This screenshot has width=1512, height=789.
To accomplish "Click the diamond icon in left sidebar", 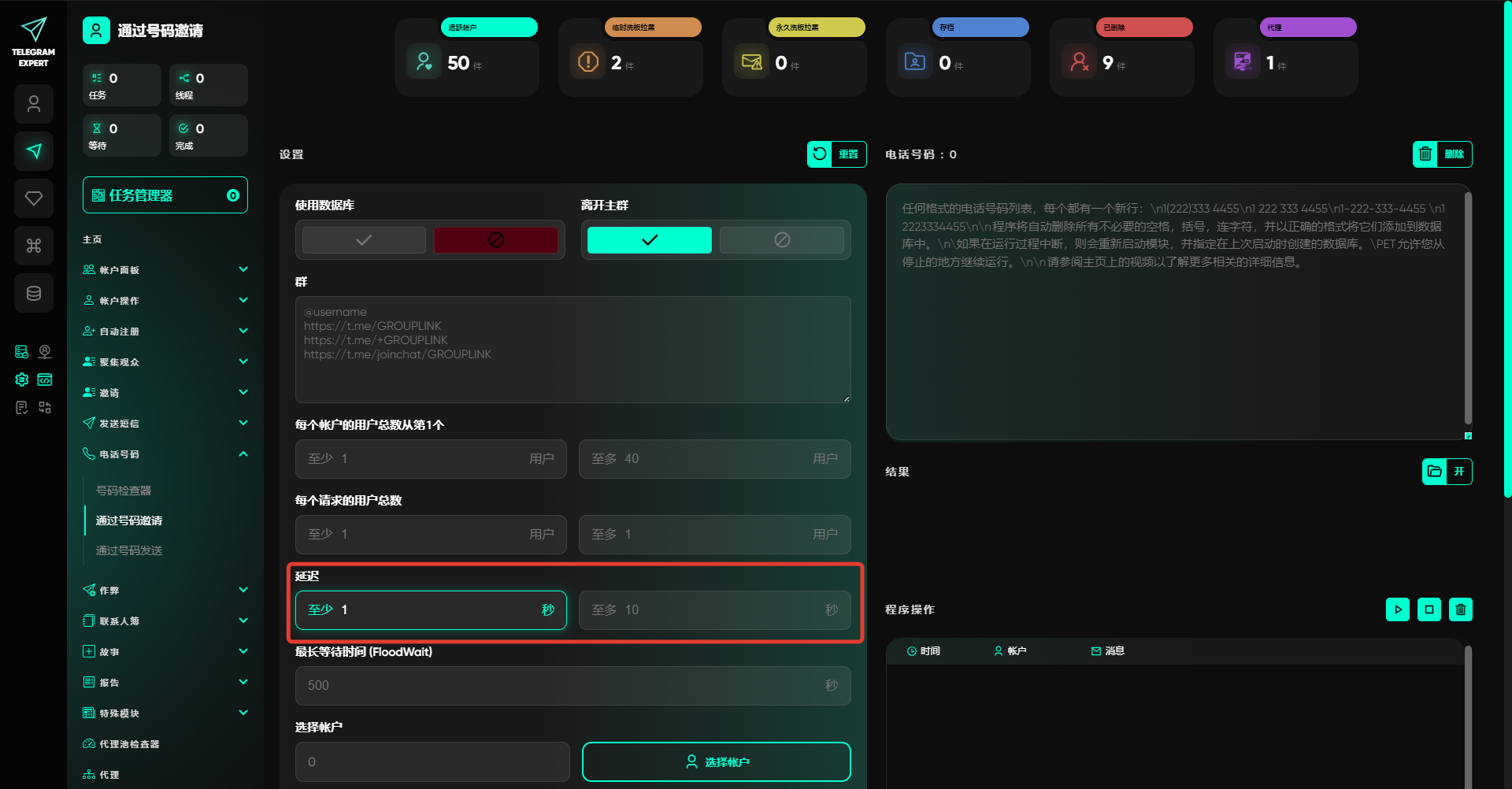I will point(34,198).
